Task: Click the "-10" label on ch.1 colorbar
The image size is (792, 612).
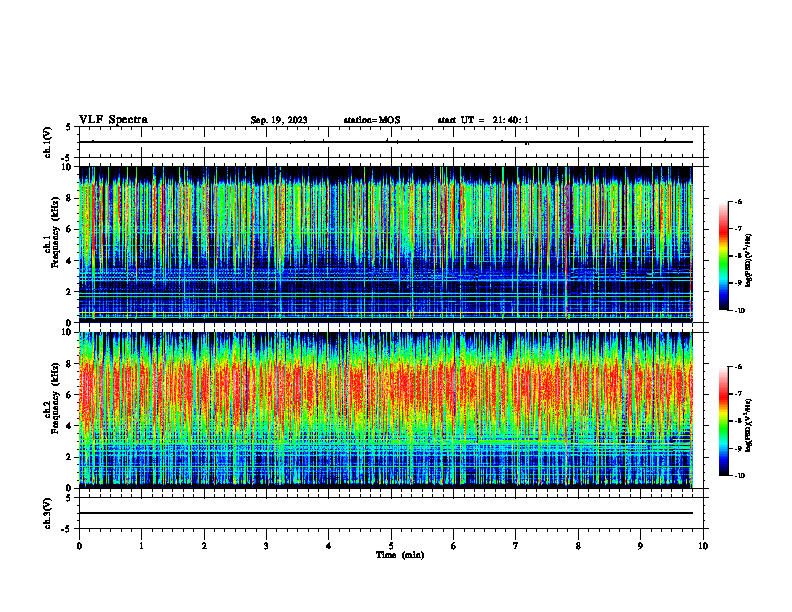Action: [740, 311]
